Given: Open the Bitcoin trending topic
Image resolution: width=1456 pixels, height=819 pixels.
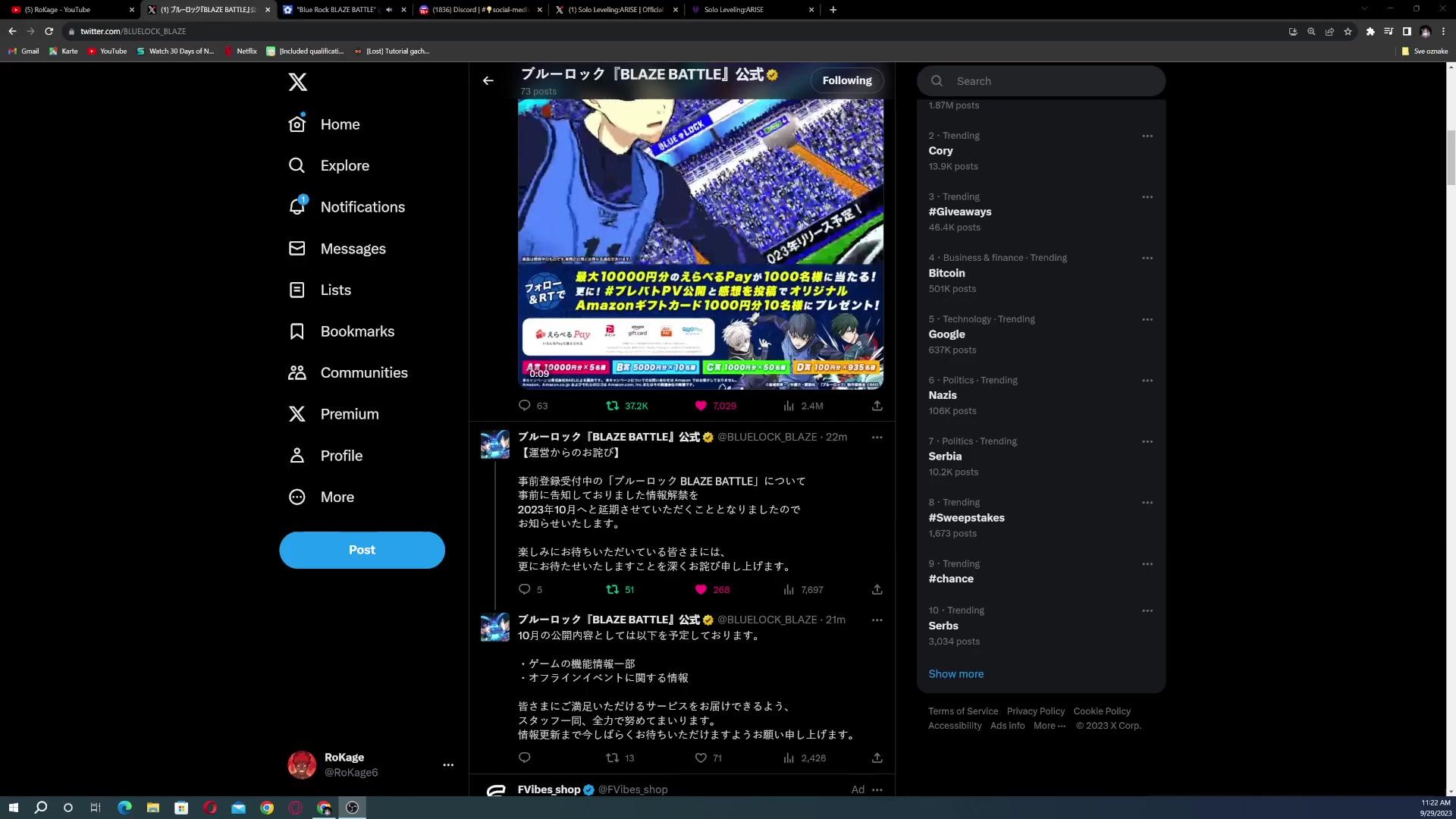Looking at the screenshot, I should pos(946,272).
